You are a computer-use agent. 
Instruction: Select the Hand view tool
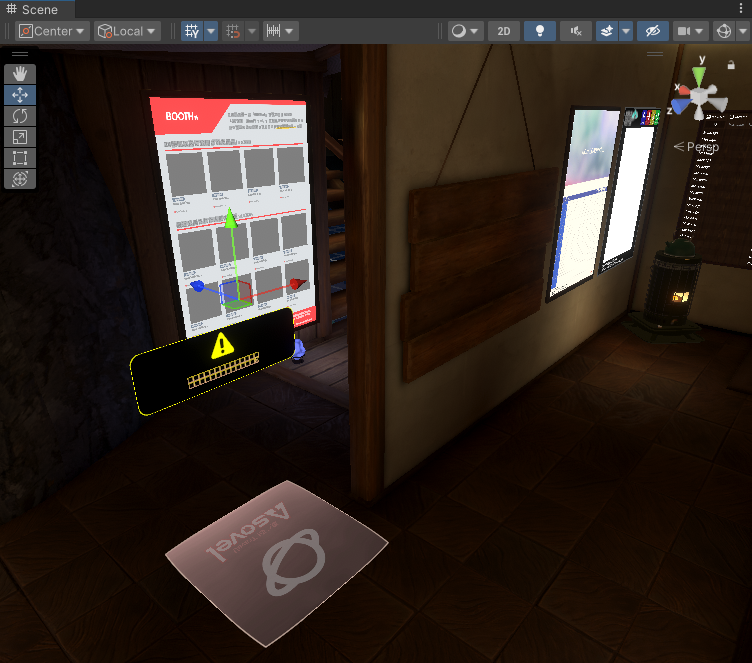pyautogui.click(x=20, y=74)
